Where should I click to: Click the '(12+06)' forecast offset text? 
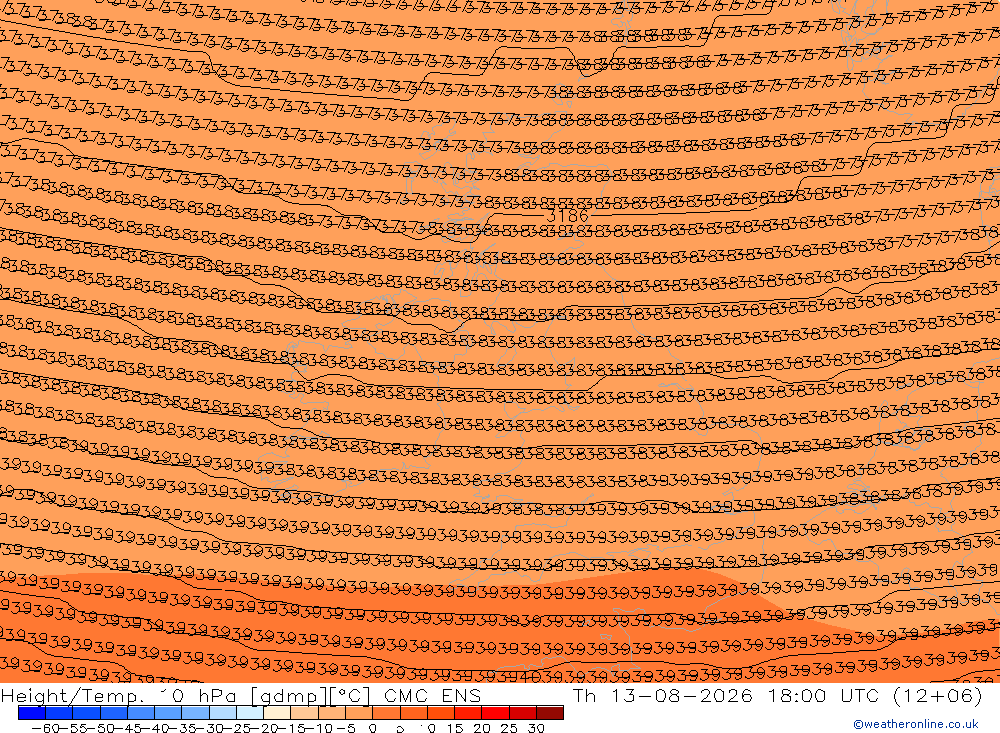938,695
